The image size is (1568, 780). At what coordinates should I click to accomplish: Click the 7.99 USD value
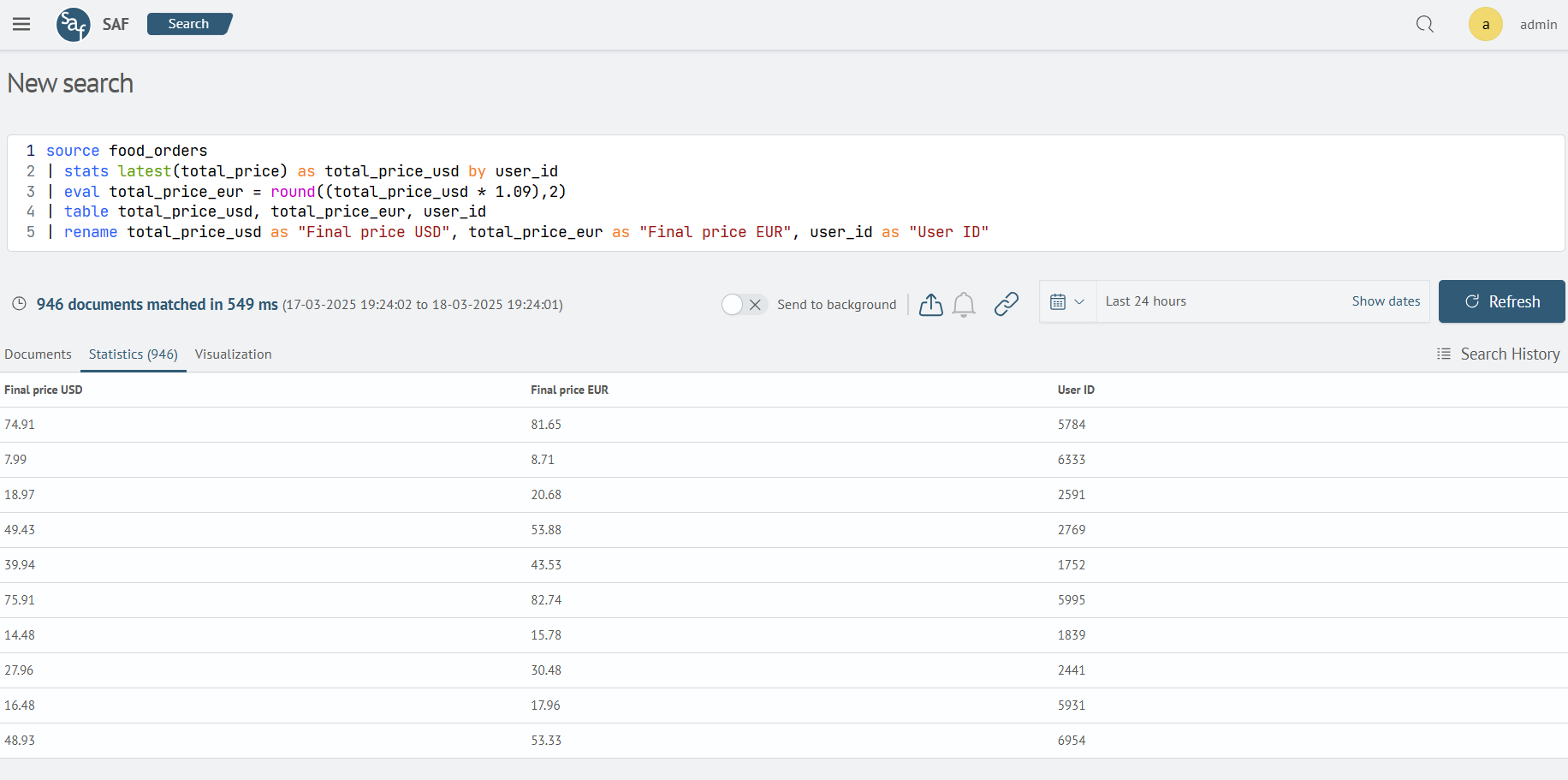[15, 460]
